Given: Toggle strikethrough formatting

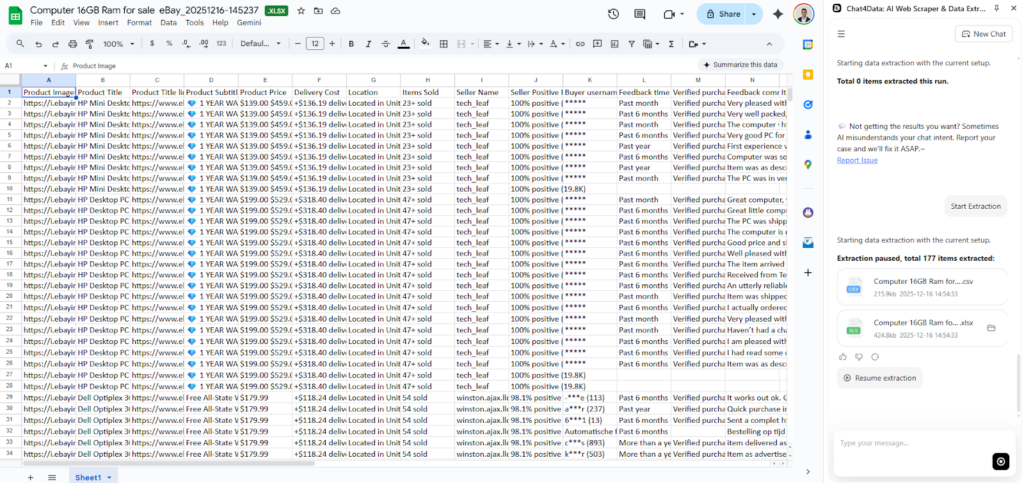Looking at the screenshot, I should (386, 44).
